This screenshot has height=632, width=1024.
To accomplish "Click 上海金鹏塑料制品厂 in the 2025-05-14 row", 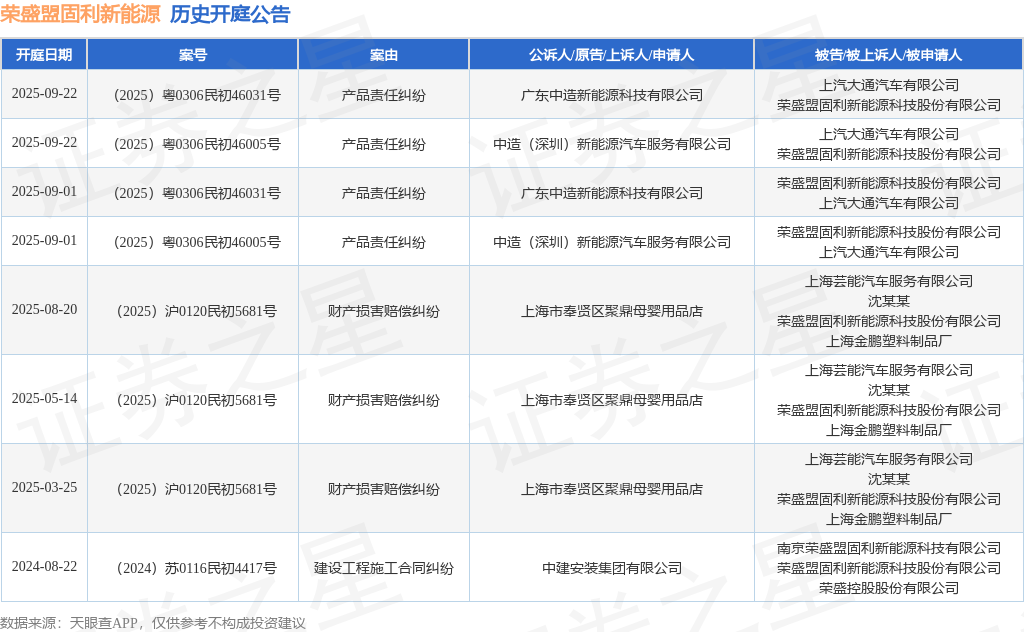I will click(x=888, y=430).
